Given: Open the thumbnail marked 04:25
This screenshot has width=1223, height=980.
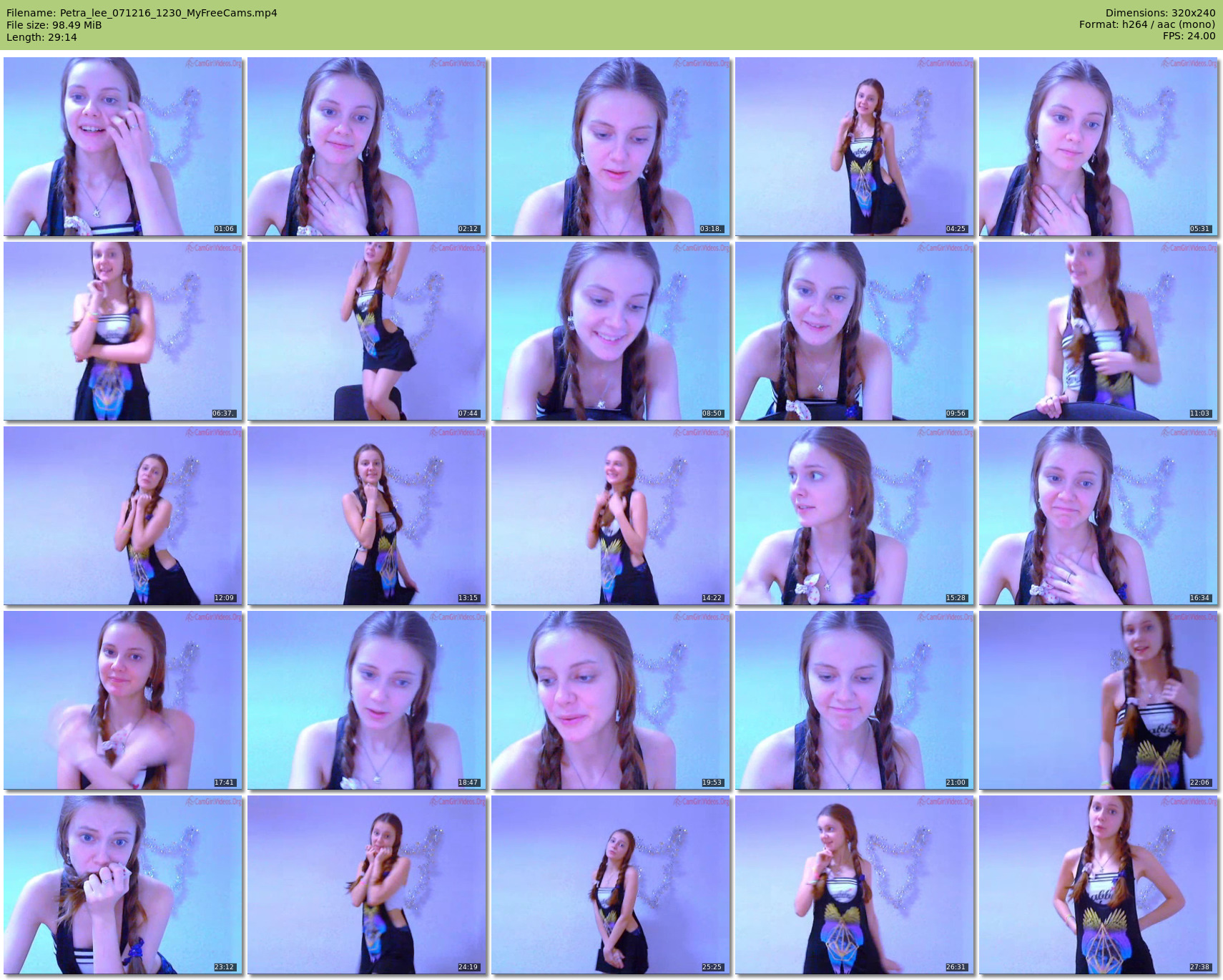Looking at the screenshot, I should [x=855, y=147].
